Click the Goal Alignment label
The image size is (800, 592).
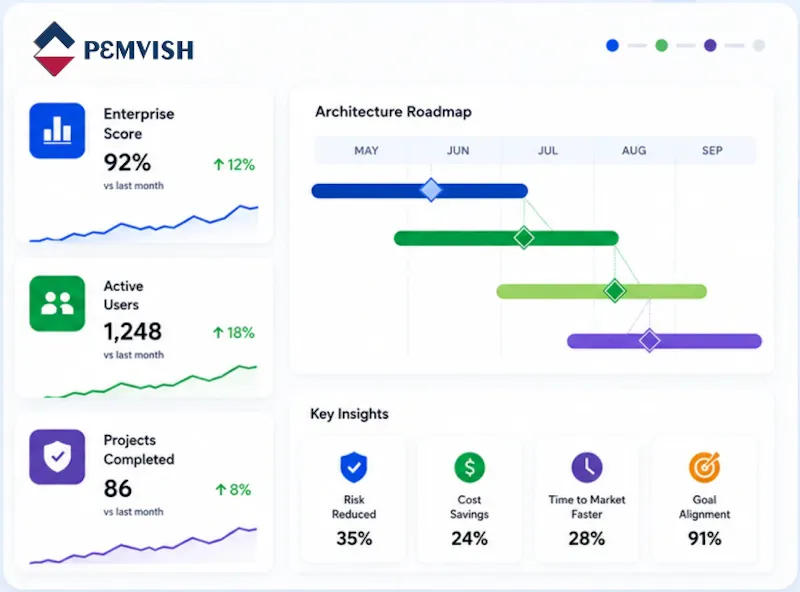tap(705, 507)
